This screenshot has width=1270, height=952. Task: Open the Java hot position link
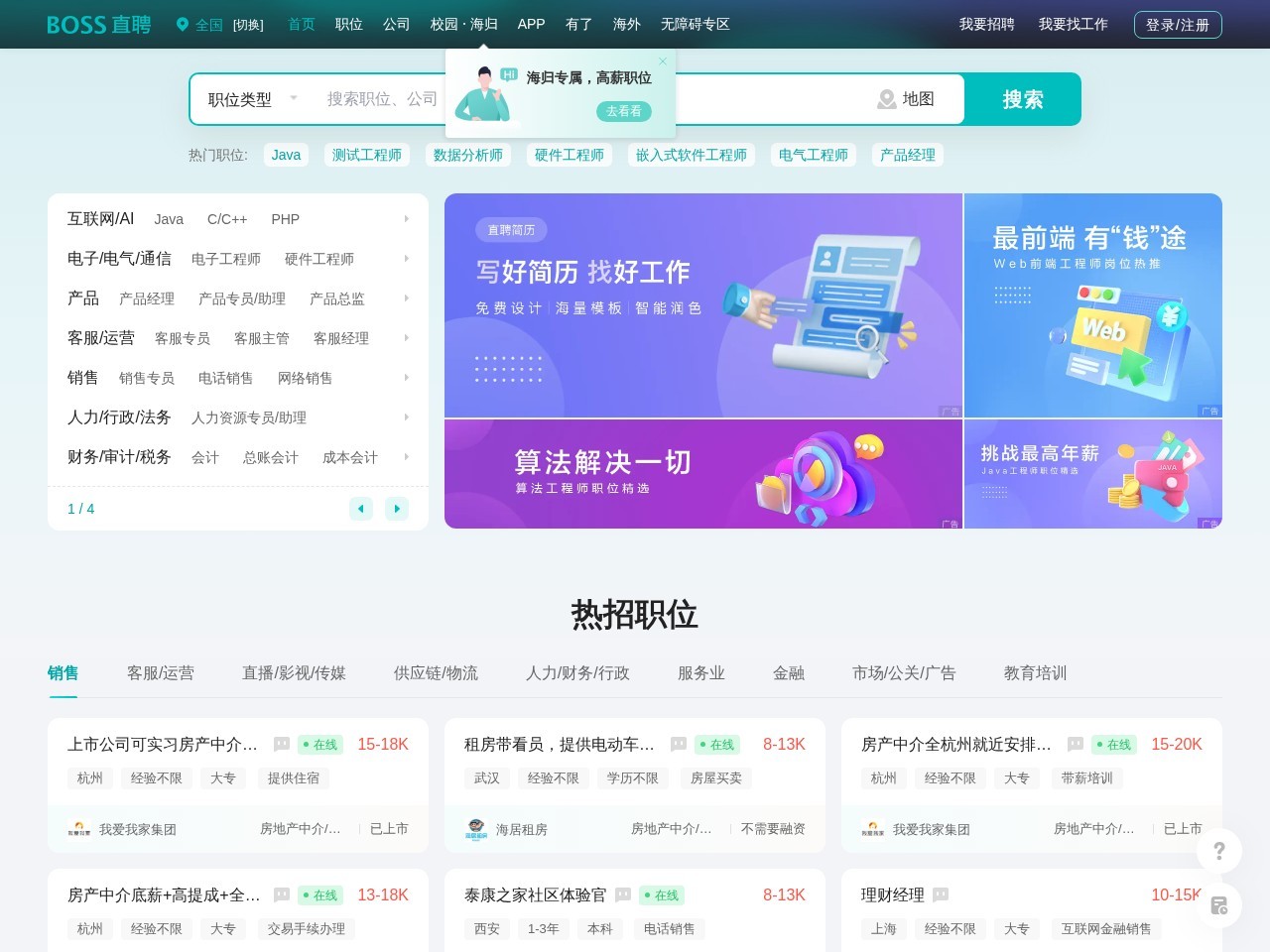(x=286, y=155)
